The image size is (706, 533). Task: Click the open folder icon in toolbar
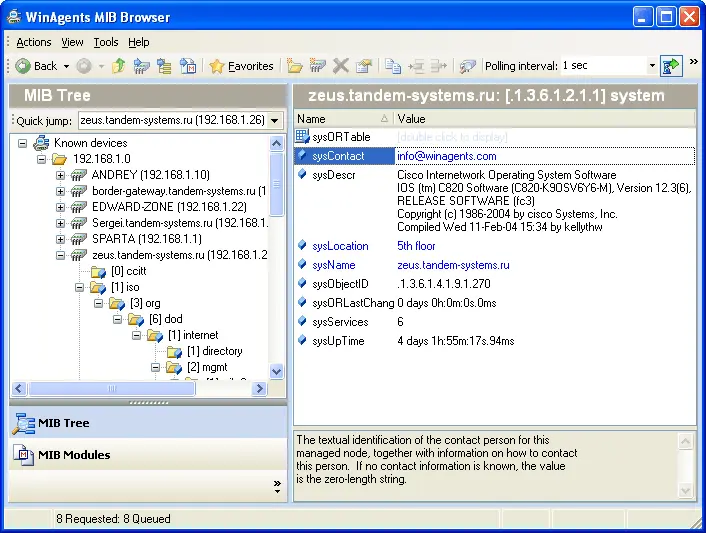click(x=295, y=66)
